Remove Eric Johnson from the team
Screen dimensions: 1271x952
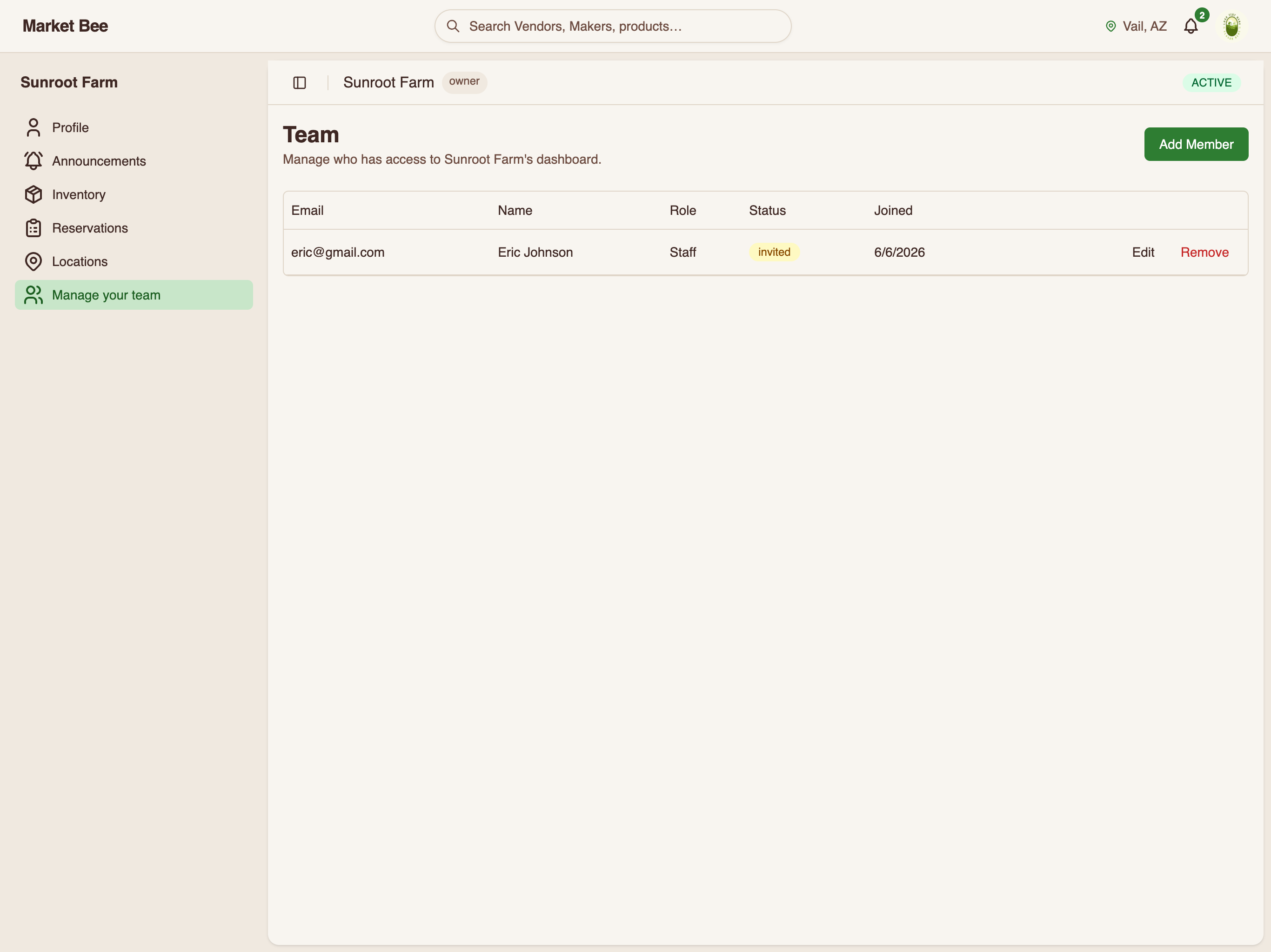click(x=1204, y=252)
